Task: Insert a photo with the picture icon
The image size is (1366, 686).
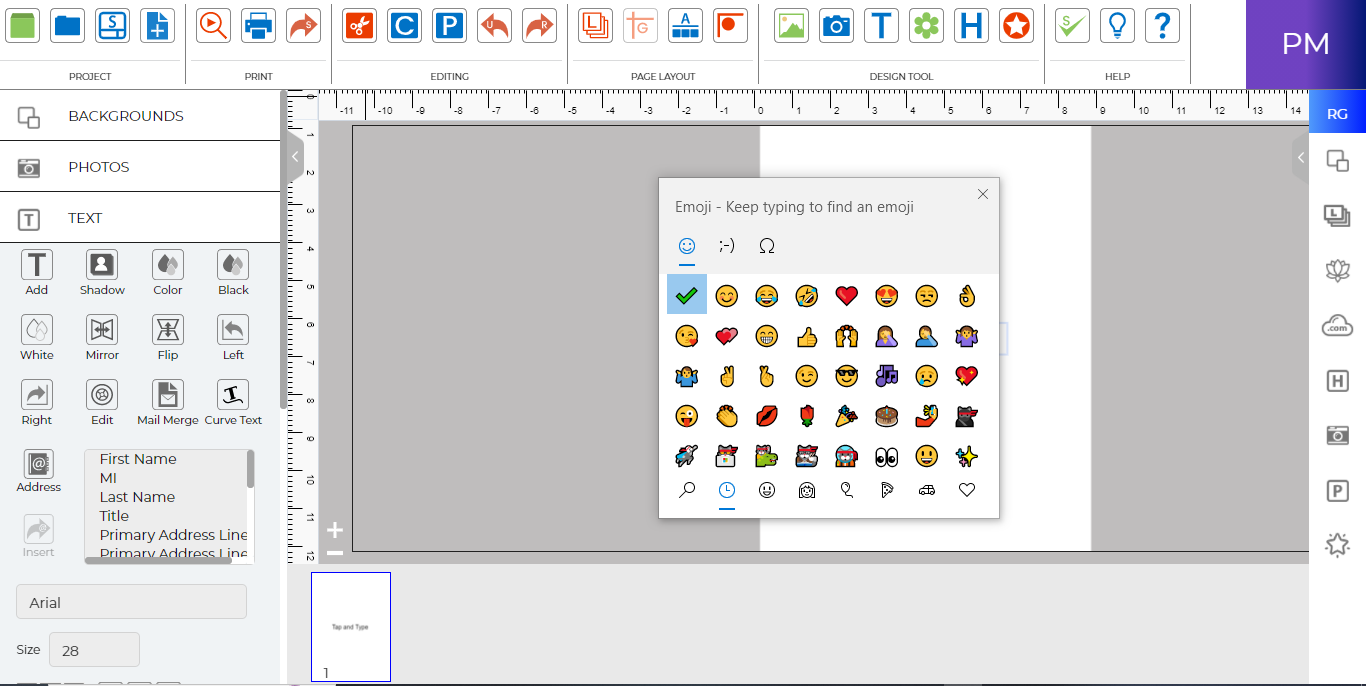Action: click(791, 25)
